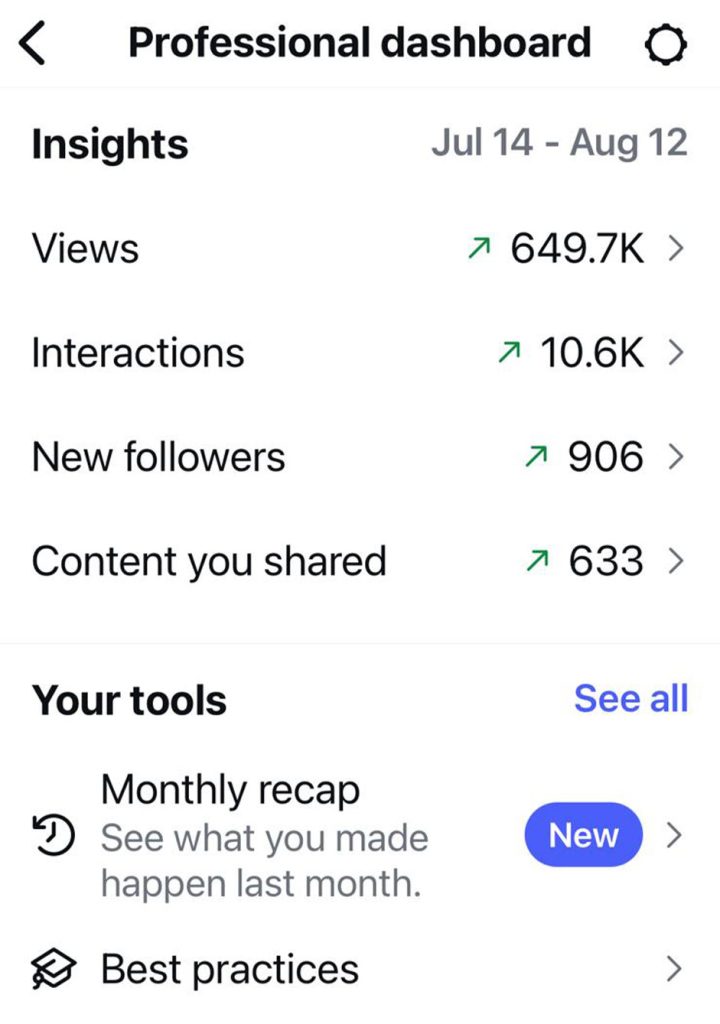Open the settings gear icon
This screenshot has width=720, height=1024.
tap(665, 45)
